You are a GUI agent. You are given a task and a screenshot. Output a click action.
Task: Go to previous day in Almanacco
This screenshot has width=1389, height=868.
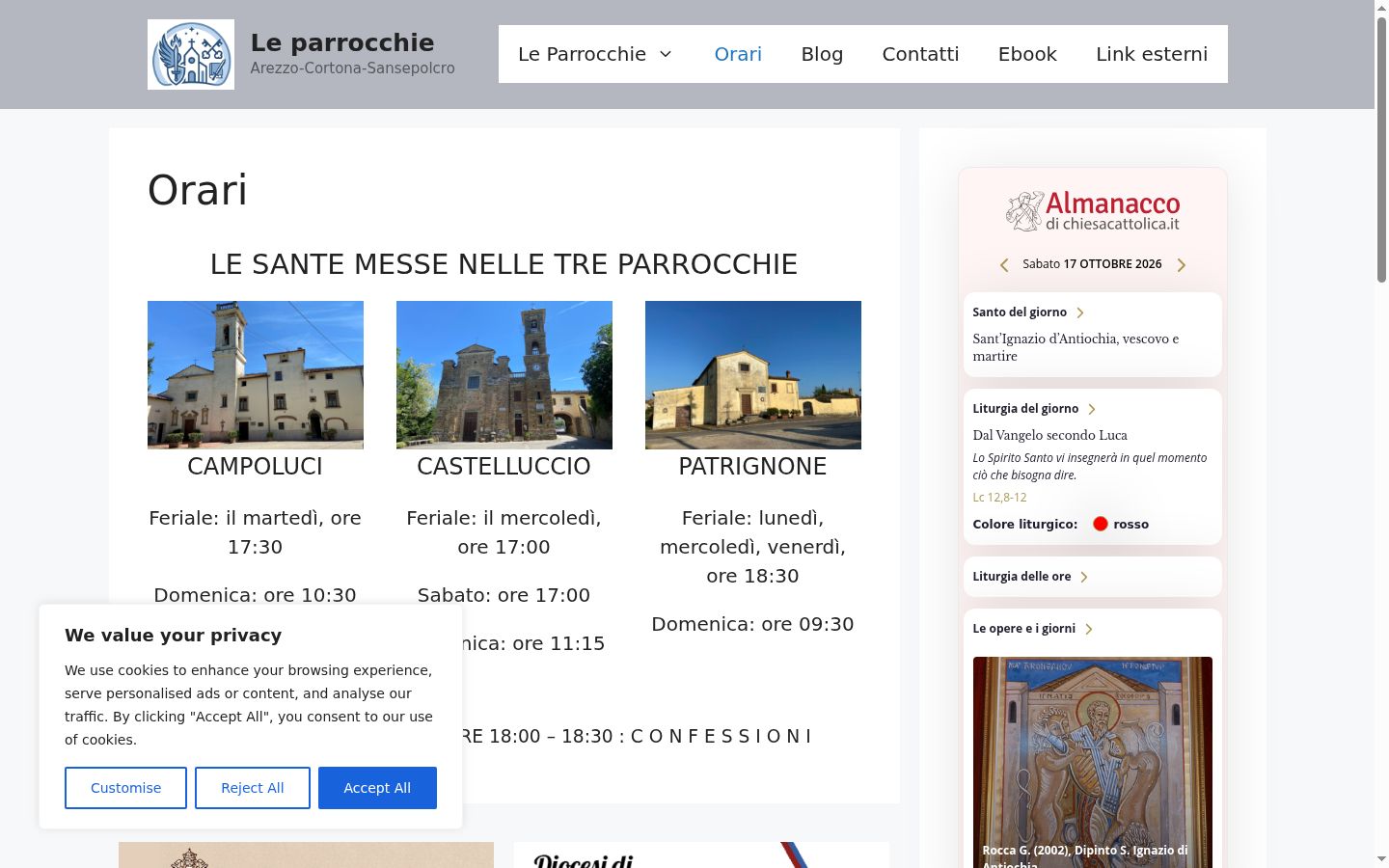tap(1004, 265)
